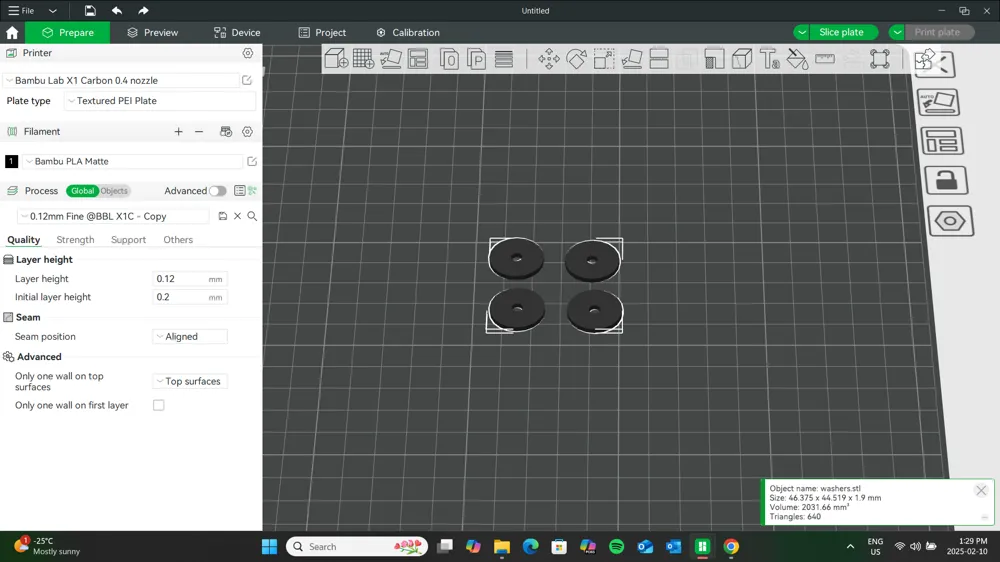The height and width of the screenshot is (562, 1000).
Task: Click the plate lock icon
Action: click(x=946, y=181)
